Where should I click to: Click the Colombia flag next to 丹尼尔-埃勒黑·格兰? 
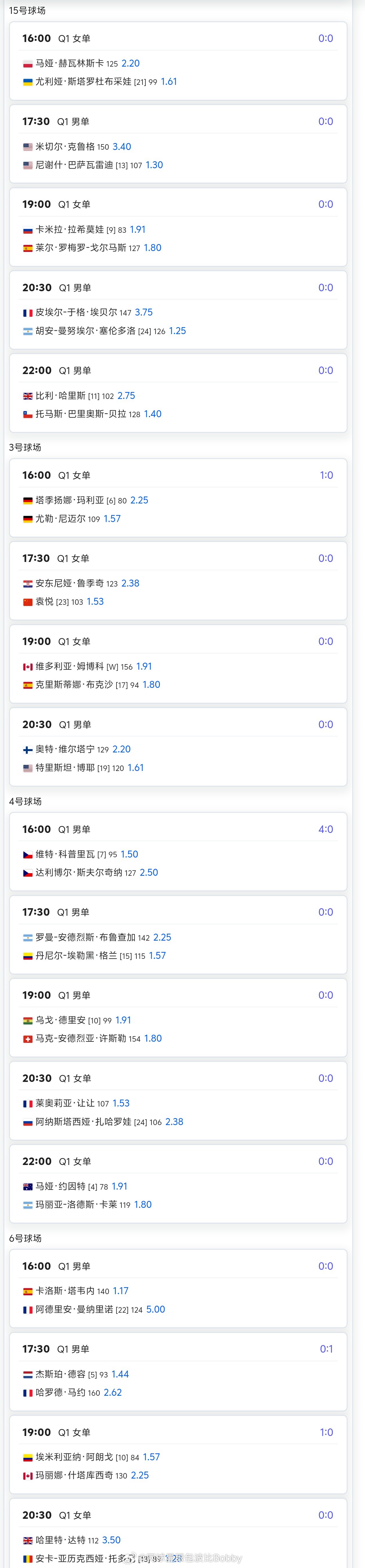point(28,956)
